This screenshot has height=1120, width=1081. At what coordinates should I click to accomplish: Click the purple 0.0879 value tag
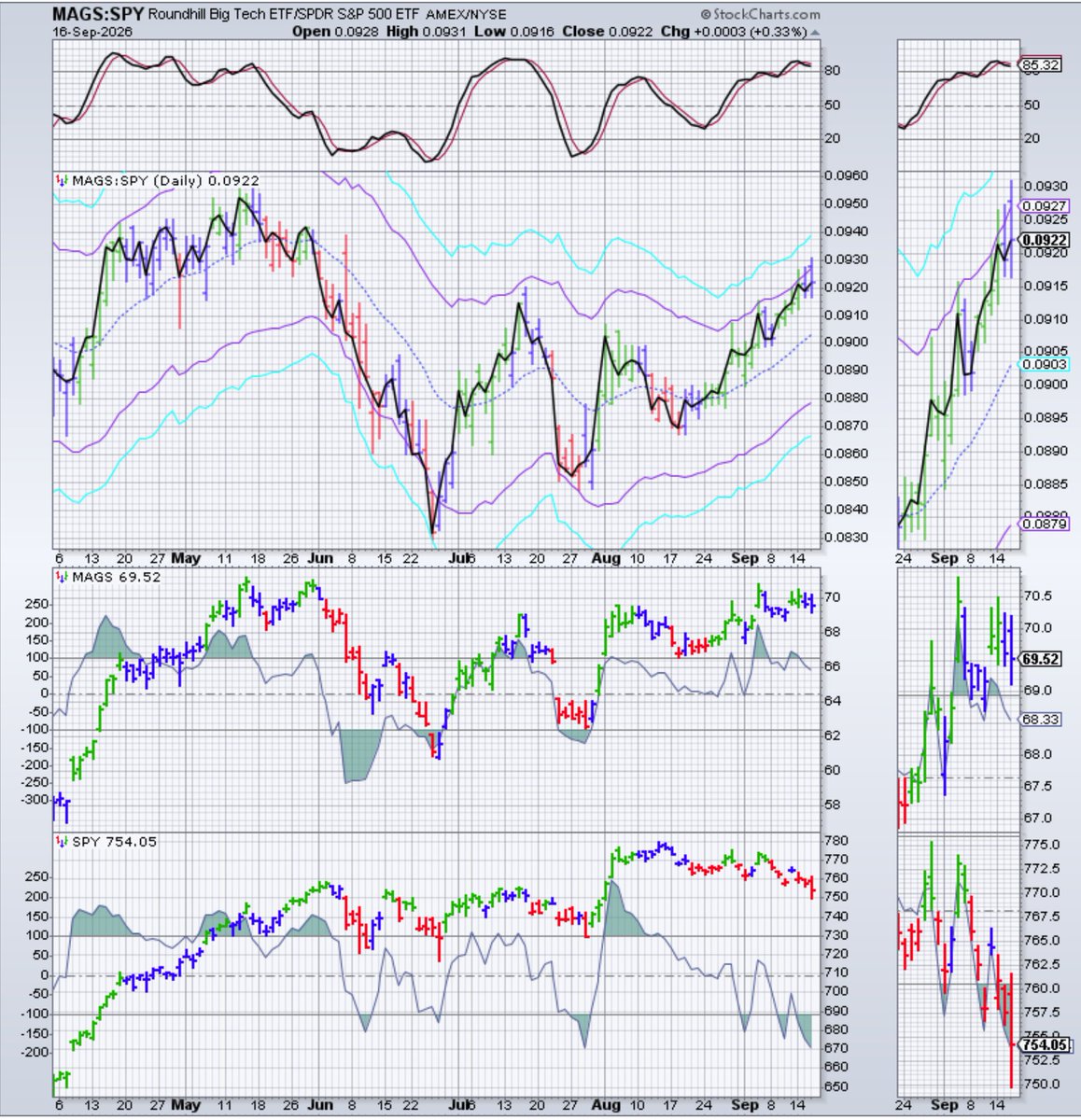[x=1044, y=525]
